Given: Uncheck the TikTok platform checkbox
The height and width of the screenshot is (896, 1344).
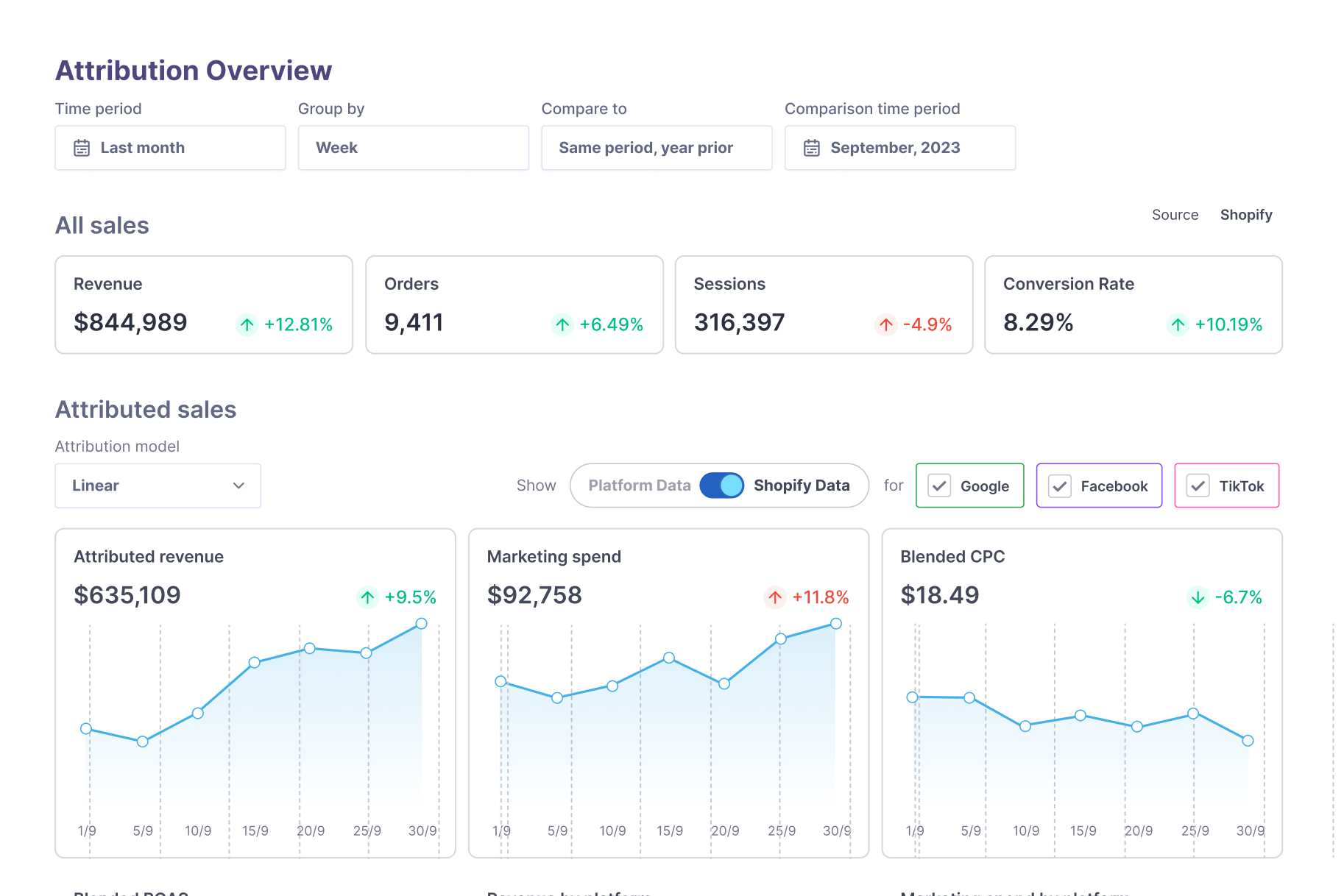Looking at the screenshot, I should (x=1198, y=486).
